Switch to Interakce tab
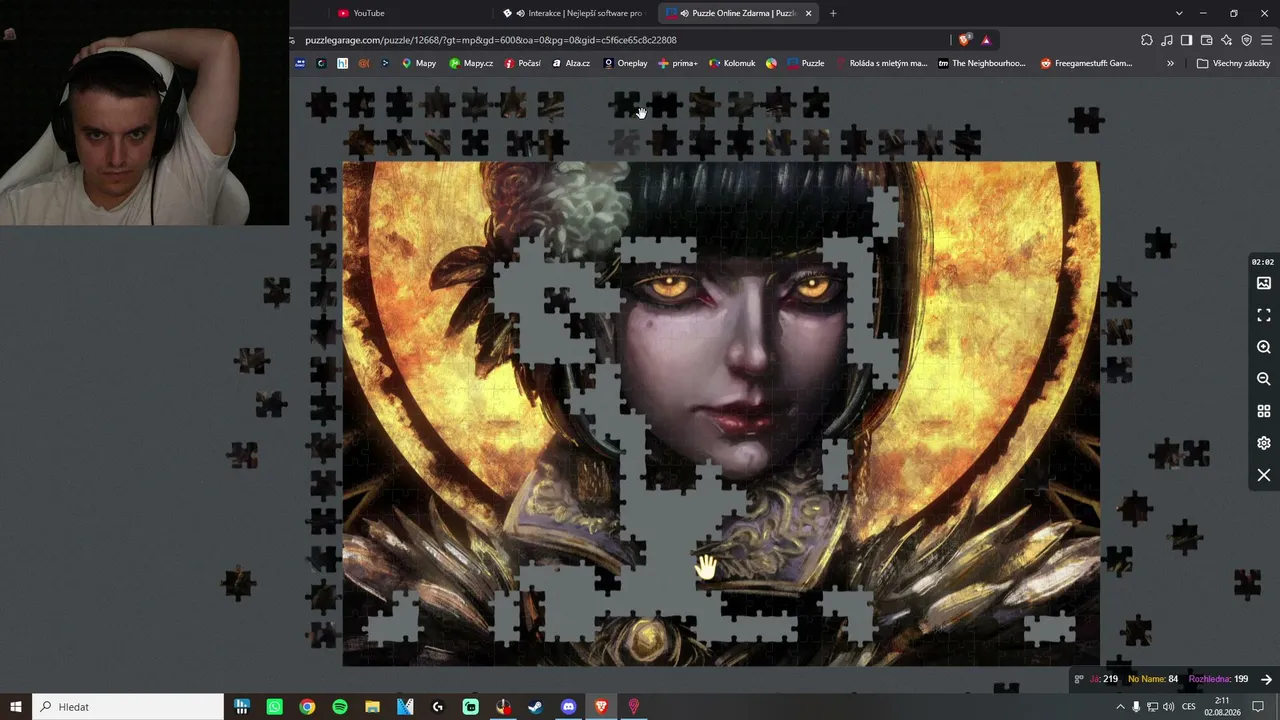Viewport: 1280px width, 720px height. click(x=575, y=13)
